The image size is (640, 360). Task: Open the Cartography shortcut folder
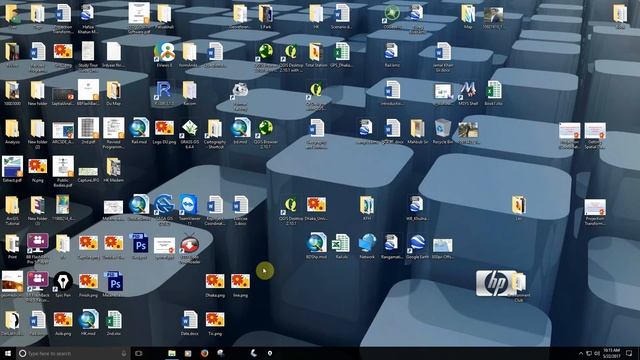(215, 129)
